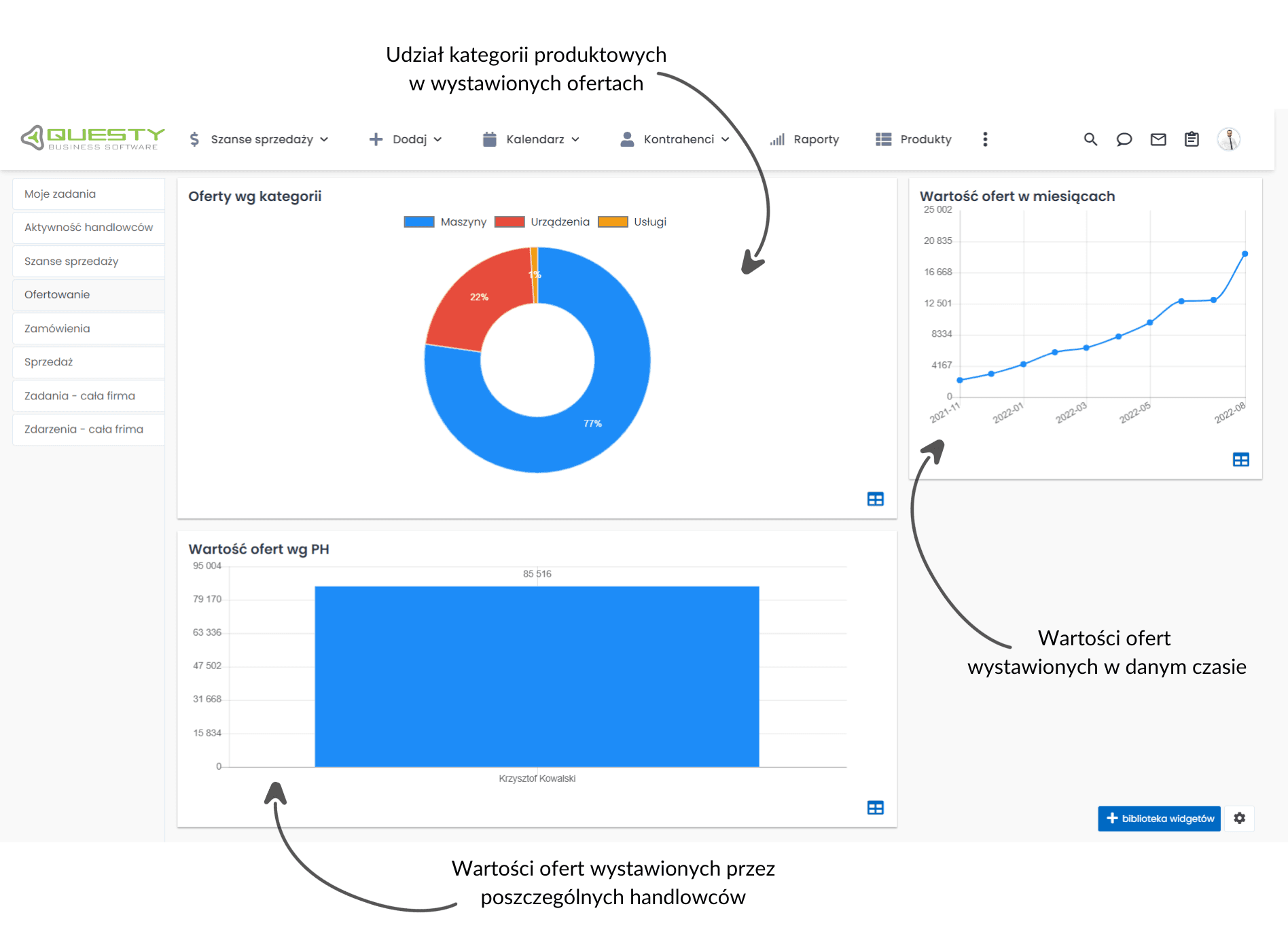Select the Ofertowanie sidebar tab
Image resolution: width=1288 pixels, height=951 pixels.
point(88,295)
